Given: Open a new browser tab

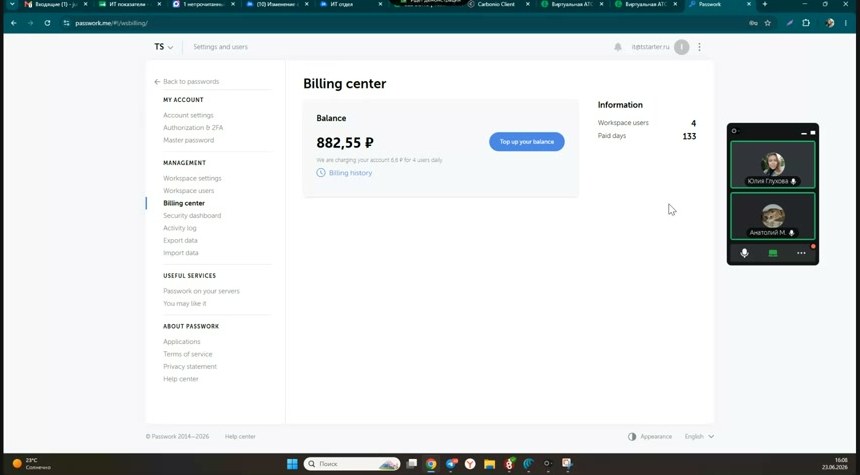Looking at the screenshot, I should click(x=765, y=4).
